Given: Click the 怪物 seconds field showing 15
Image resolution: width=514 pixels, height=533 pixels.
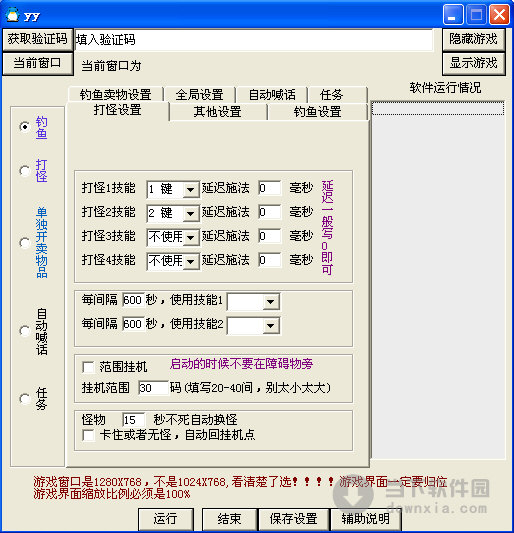Looking at the screenshot, I should [x=134, y=420].
